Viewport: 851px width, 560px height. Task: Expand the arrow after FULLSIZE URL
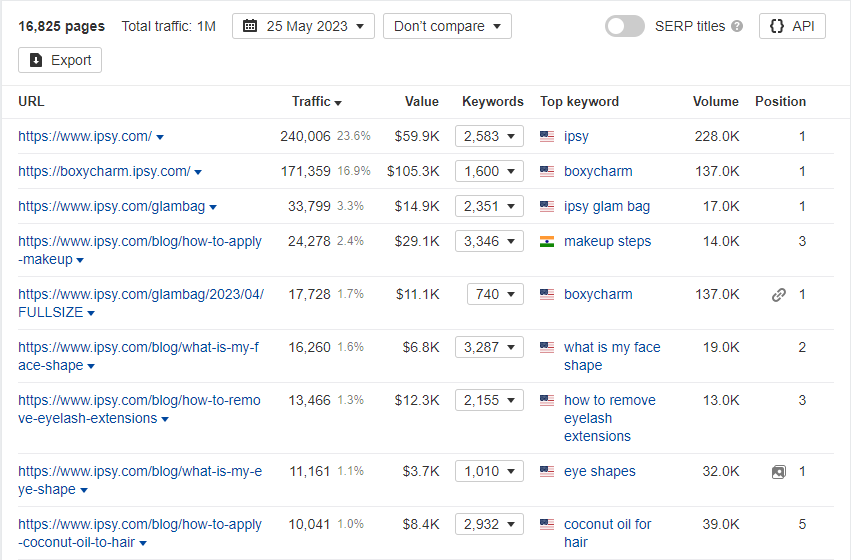91,313
